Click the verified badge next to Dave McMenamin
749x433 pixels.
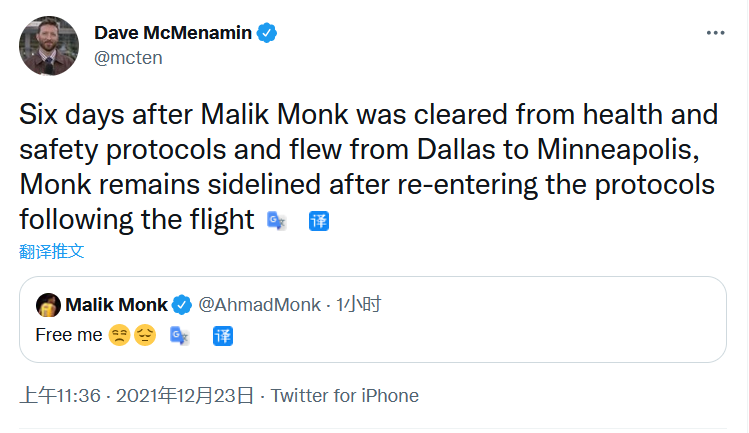point(268,33)
